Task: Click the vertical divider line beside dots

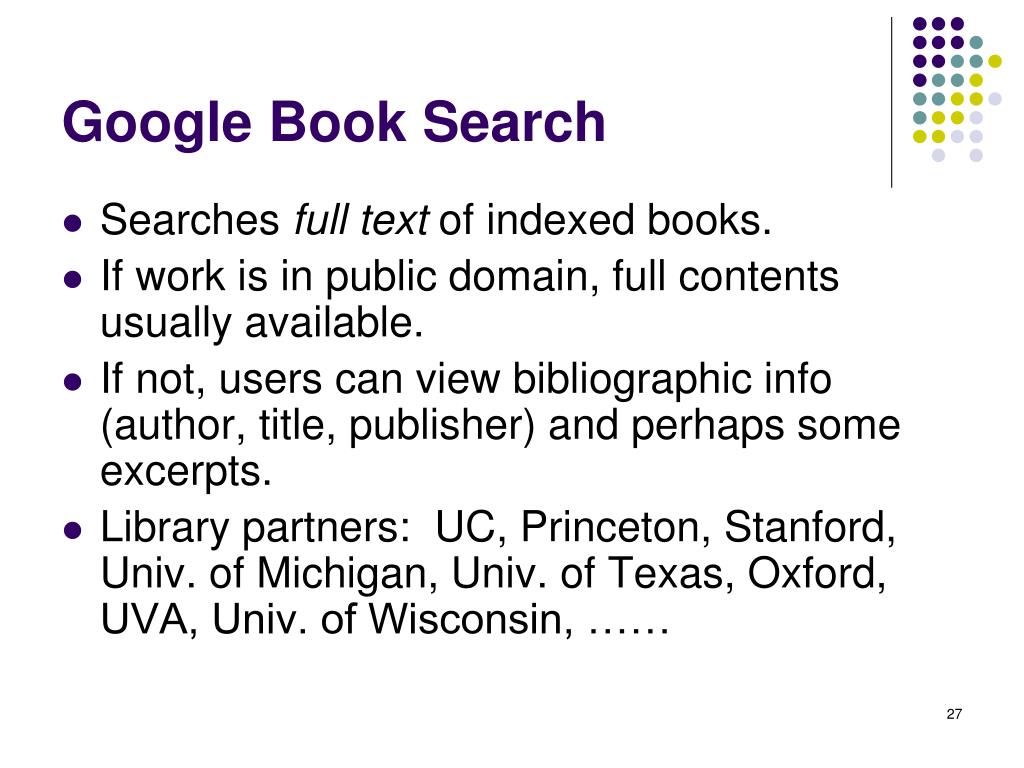Action: 891,103
